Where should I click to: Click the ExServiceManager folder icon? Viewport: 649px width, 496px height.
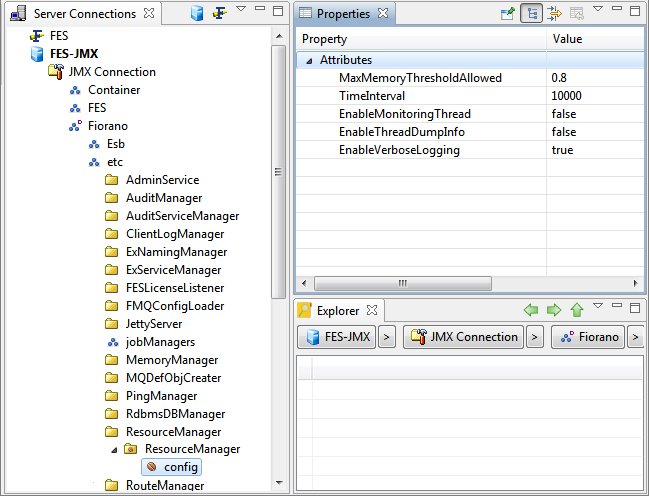(111, 270)
